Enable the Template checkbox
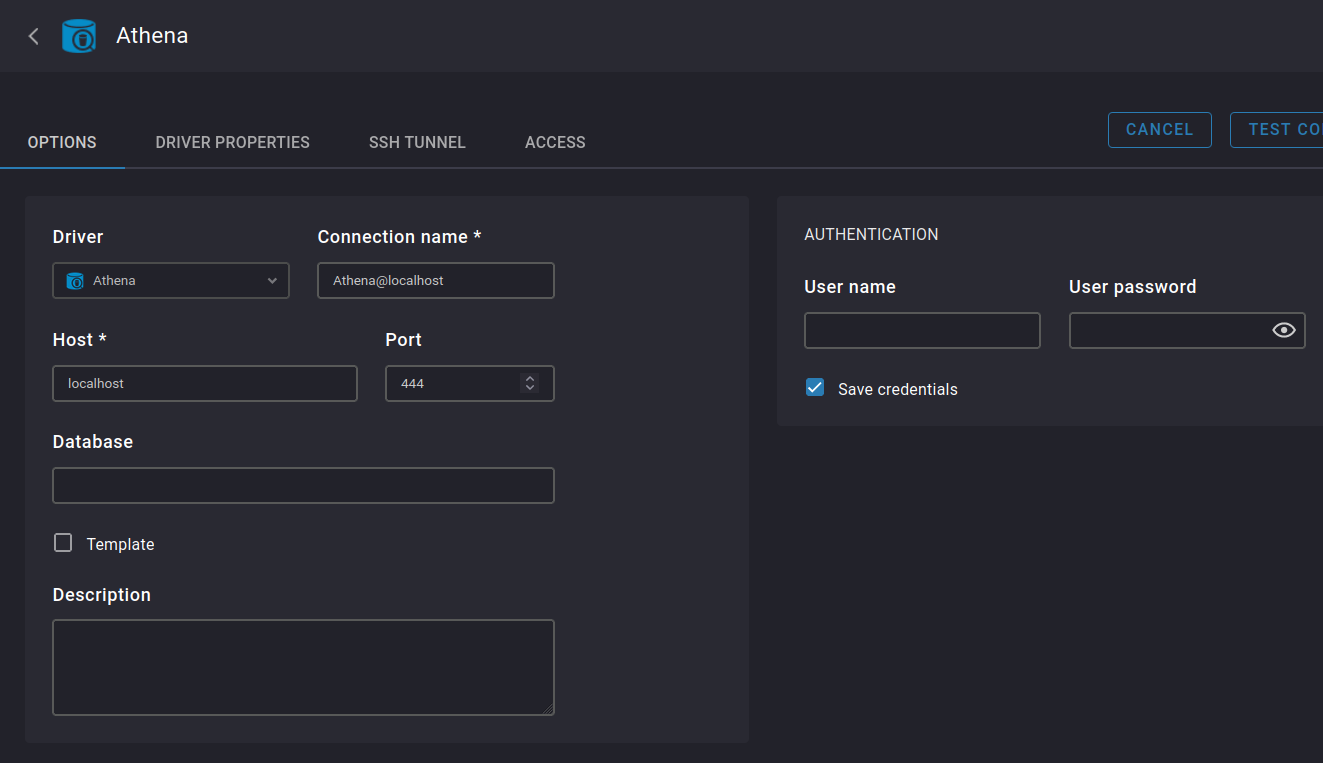The image size is (1323, 763). [62, 542]
